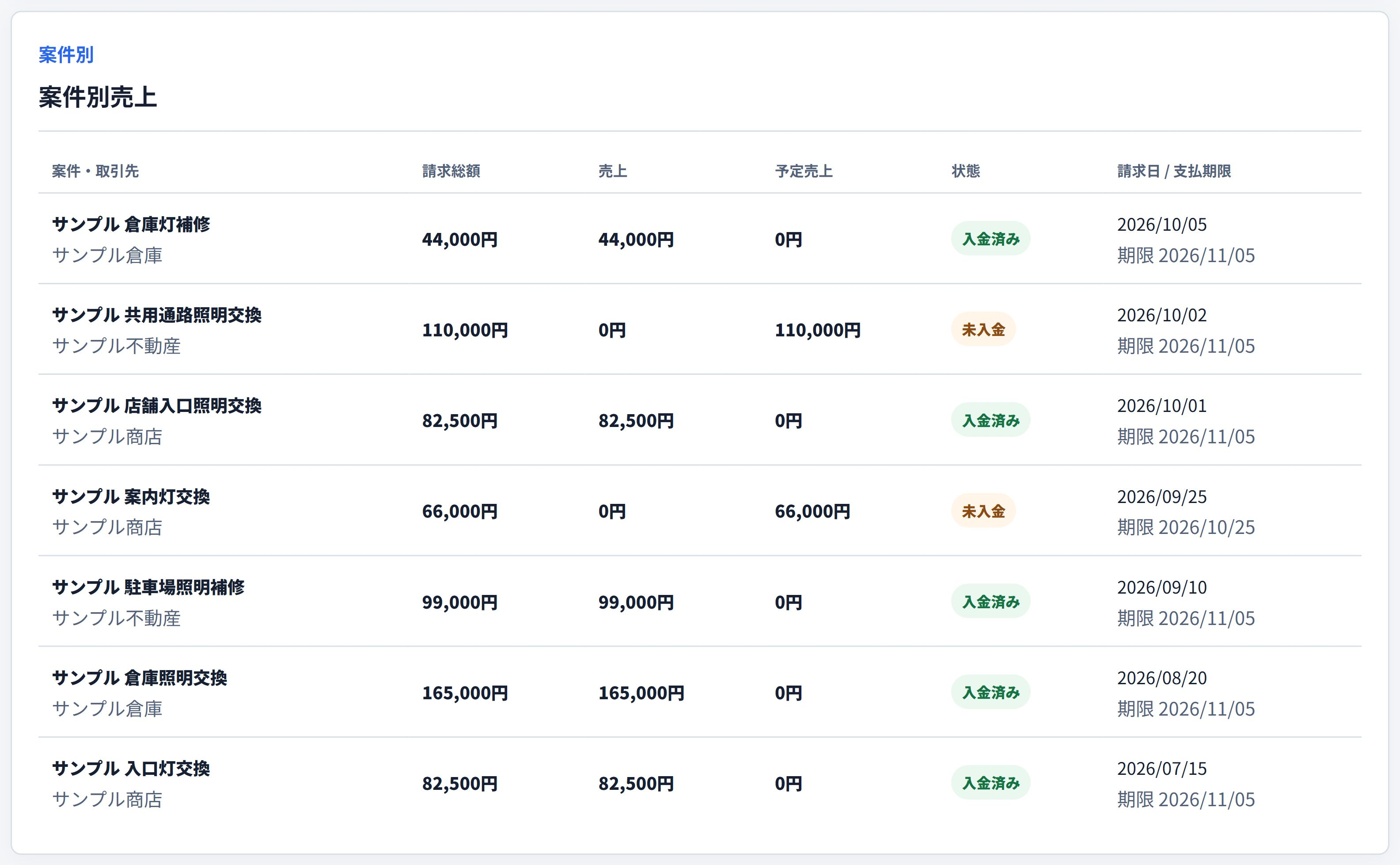Click the invoice date 2026/10/05
The image size is (1400, 865).
point(1161,224)
